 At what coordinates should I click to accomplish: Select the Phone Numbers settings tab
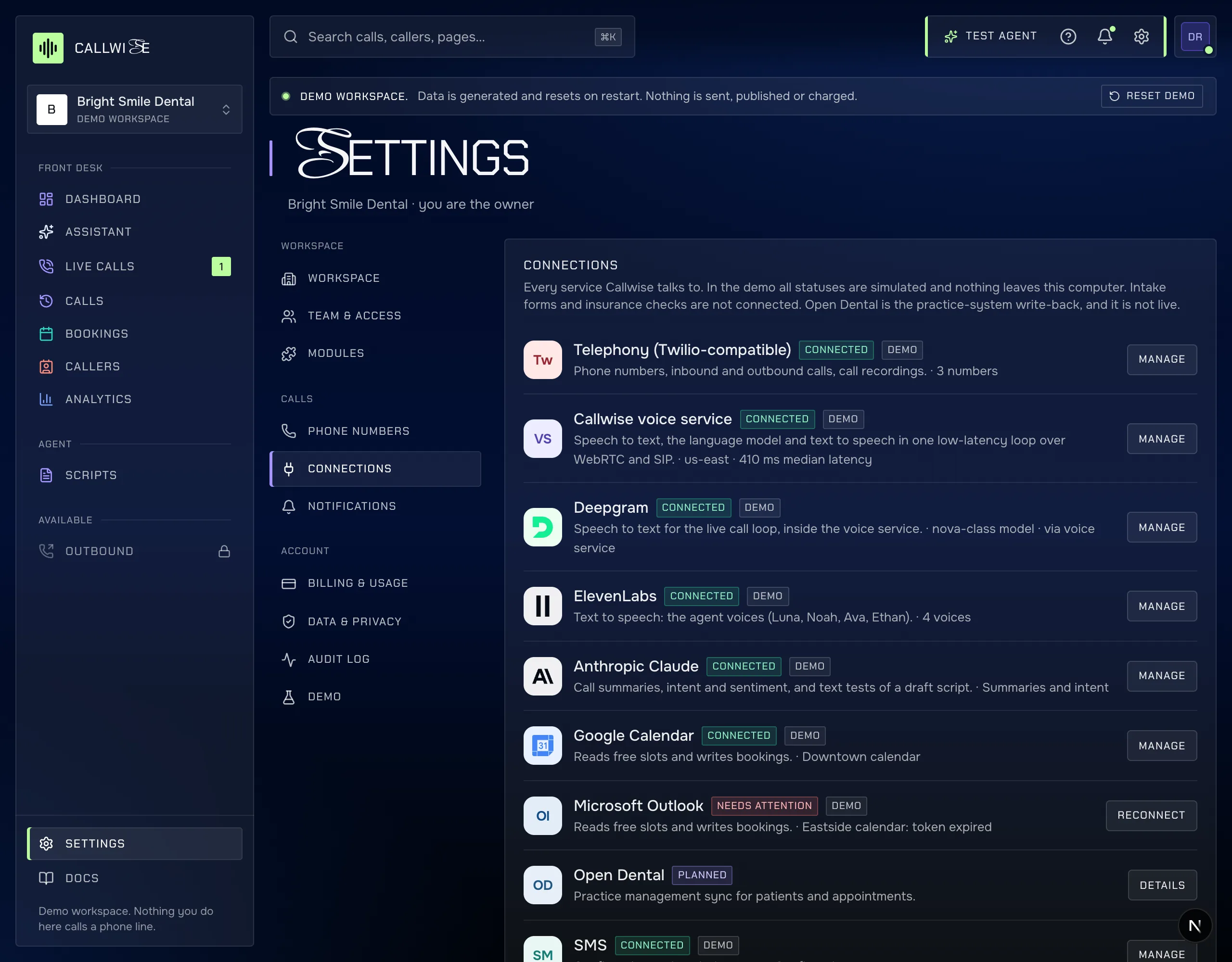tap(375, 431)
